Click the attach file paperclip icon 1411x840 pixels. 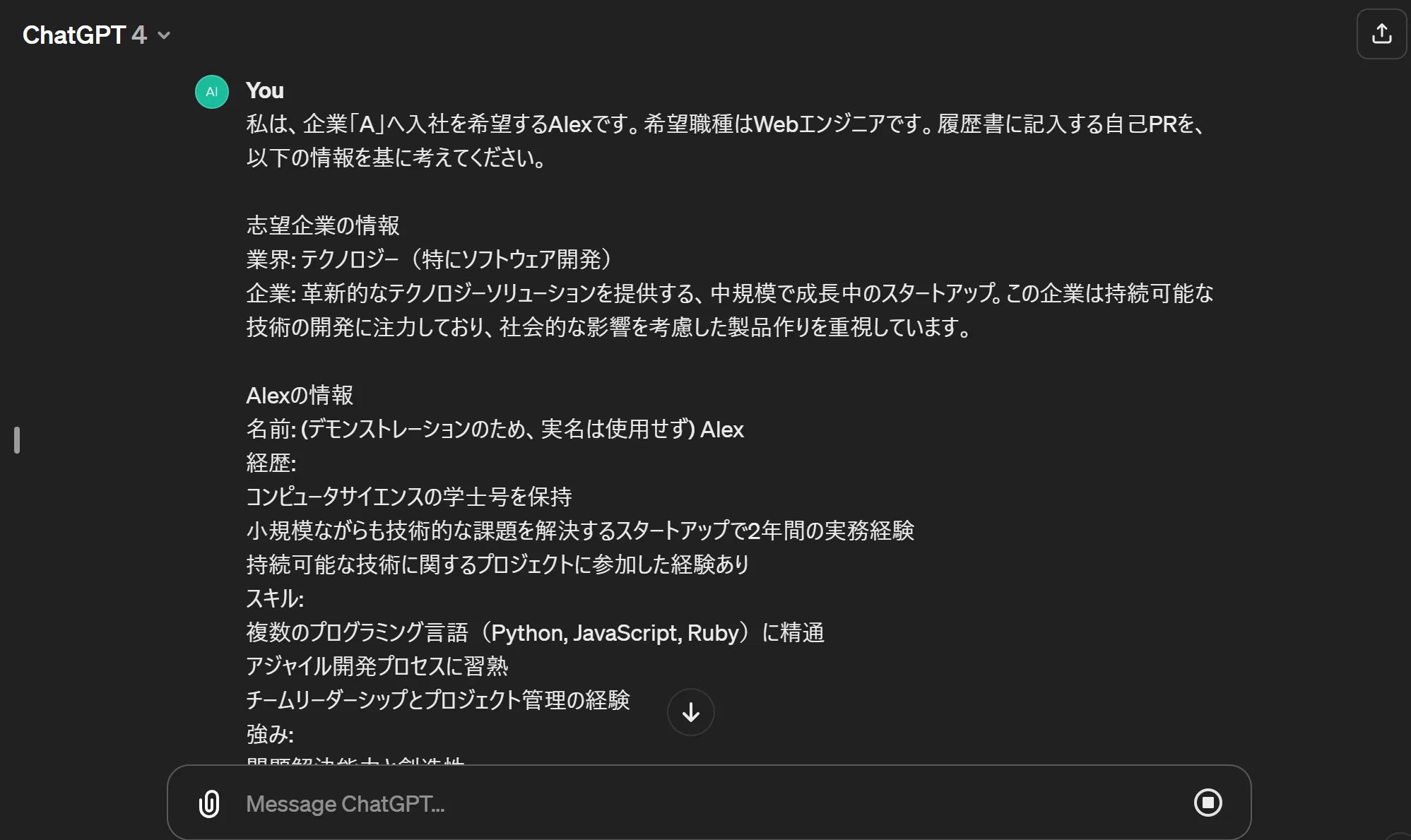point(209,803)
